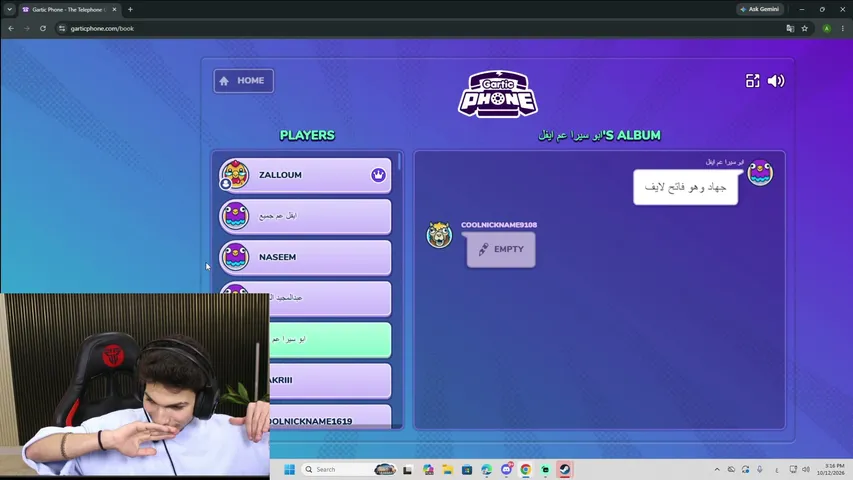Click the taskbar Search box
853x480 pixels.
[348, 469]
